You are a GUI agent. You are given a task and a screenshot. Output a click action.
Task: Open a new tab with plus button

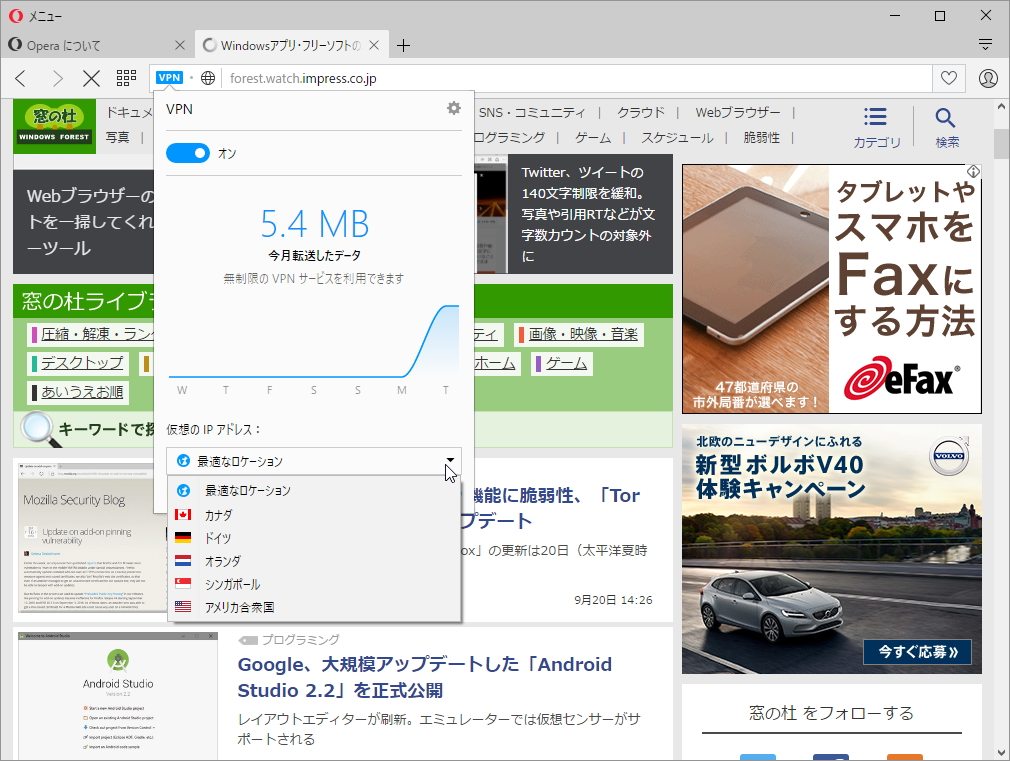coord(403,45)
